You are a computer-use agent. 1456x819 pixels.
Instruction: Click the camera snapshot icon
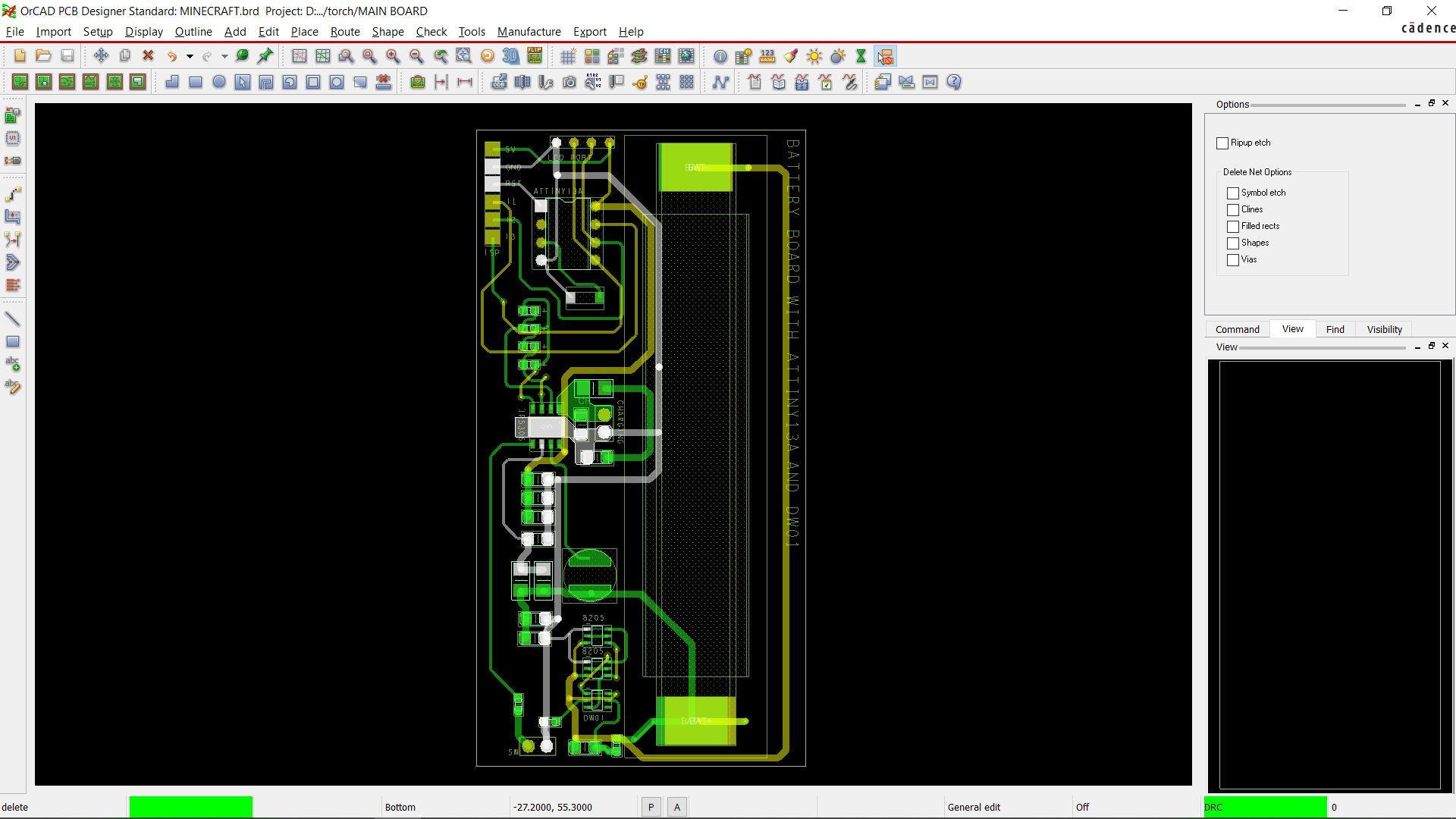[x=570, y=82]
